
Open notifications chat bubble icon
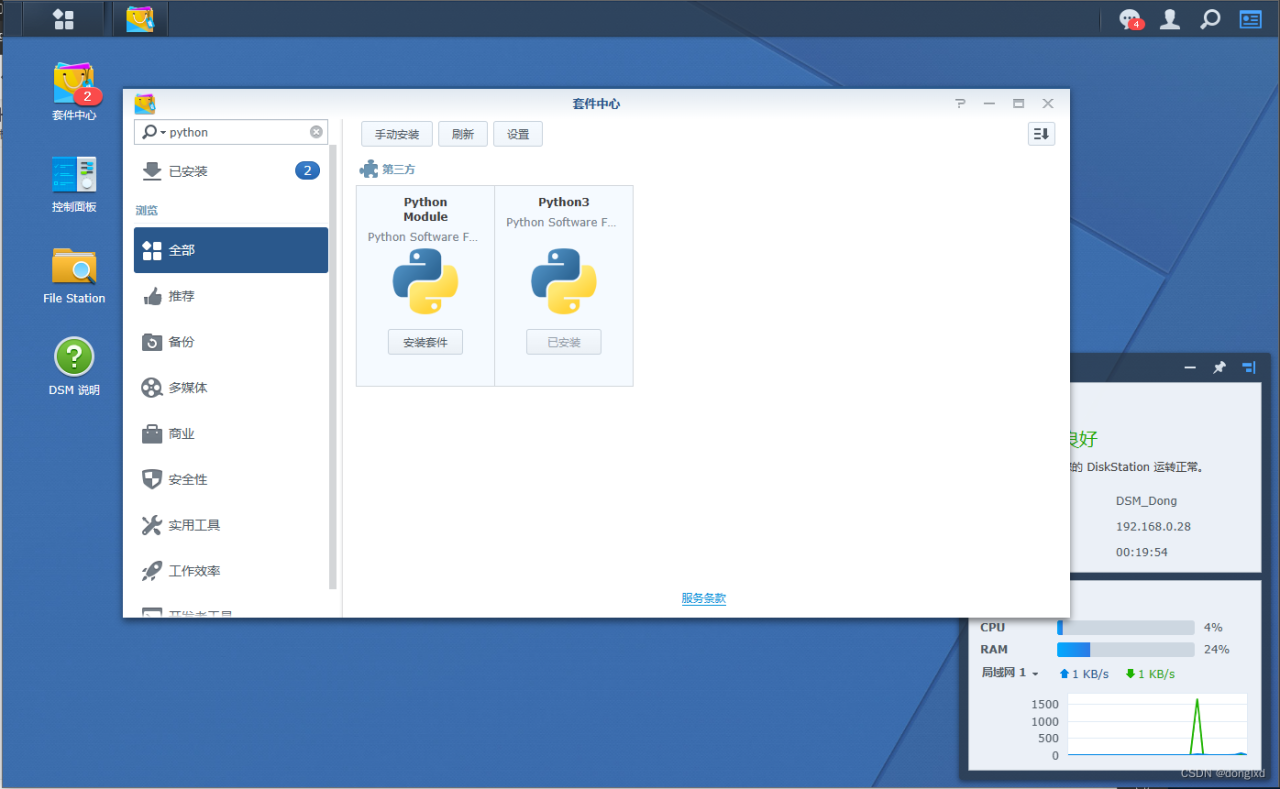click(x=1129, y=19)
